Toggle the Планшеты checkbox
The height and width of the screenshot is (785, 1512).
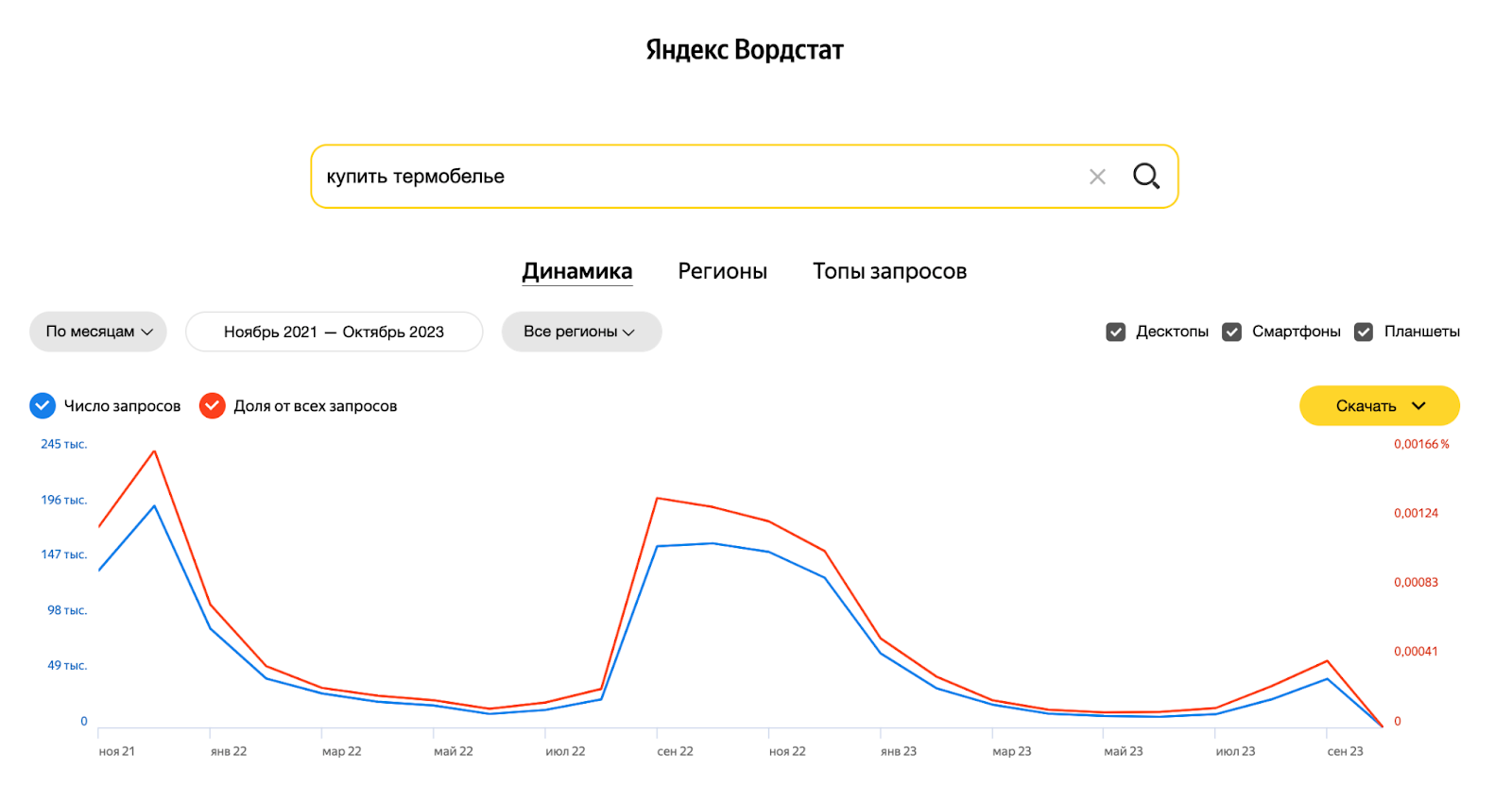(x=1364, y=332)
